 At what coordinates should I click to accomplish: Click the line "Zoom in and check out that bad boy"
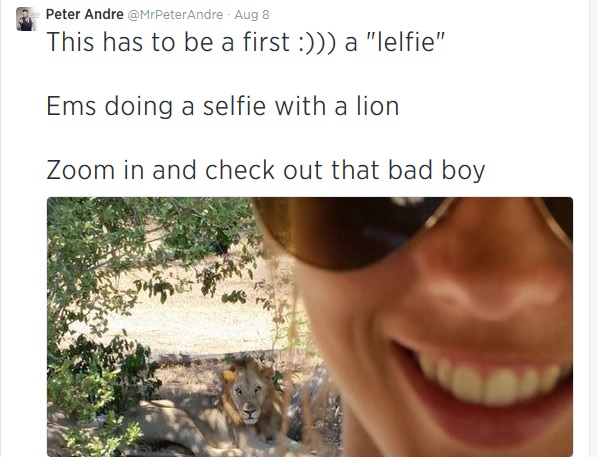pos(266,170)
